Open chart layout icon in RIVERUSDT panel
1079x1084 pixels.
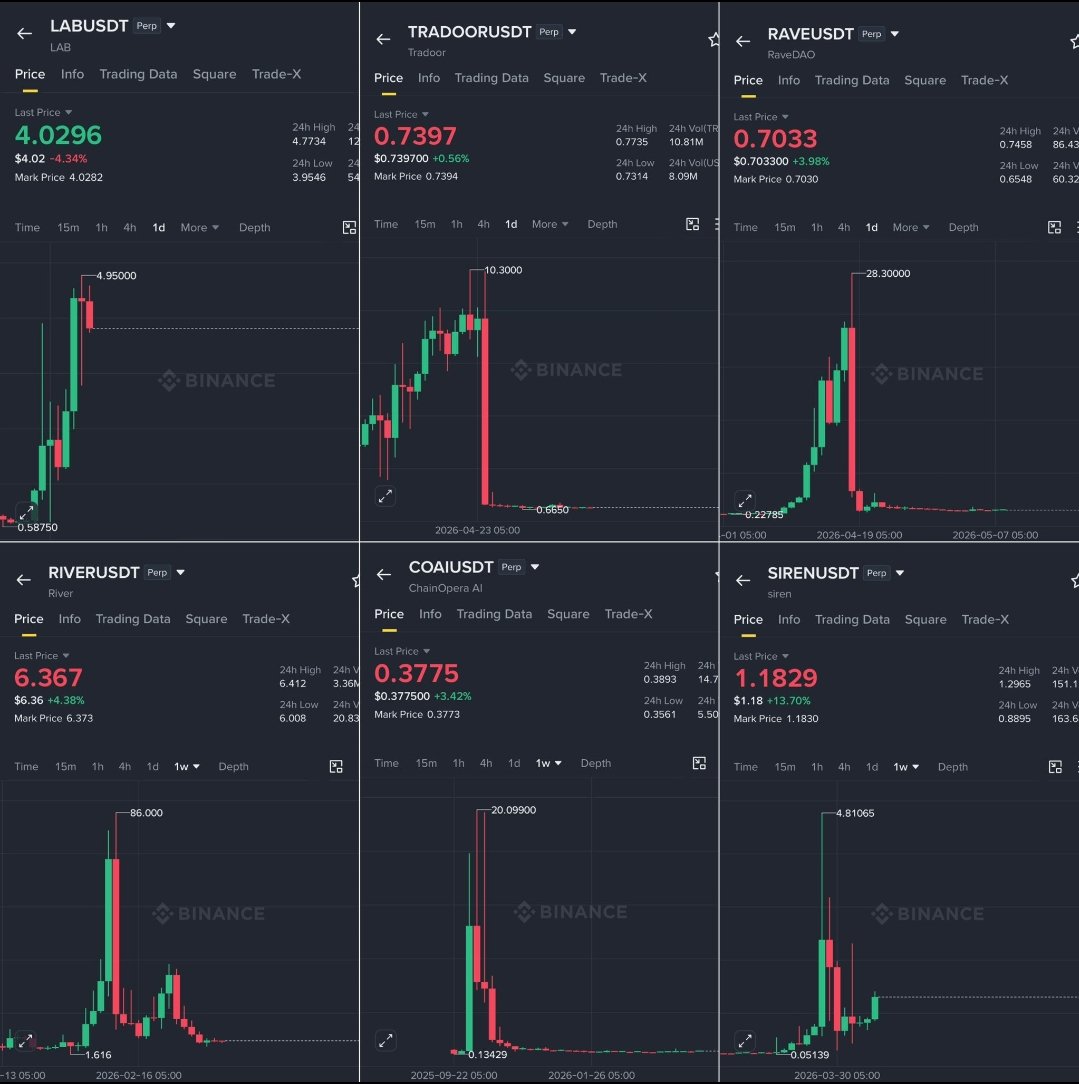(x=336, y=766)
